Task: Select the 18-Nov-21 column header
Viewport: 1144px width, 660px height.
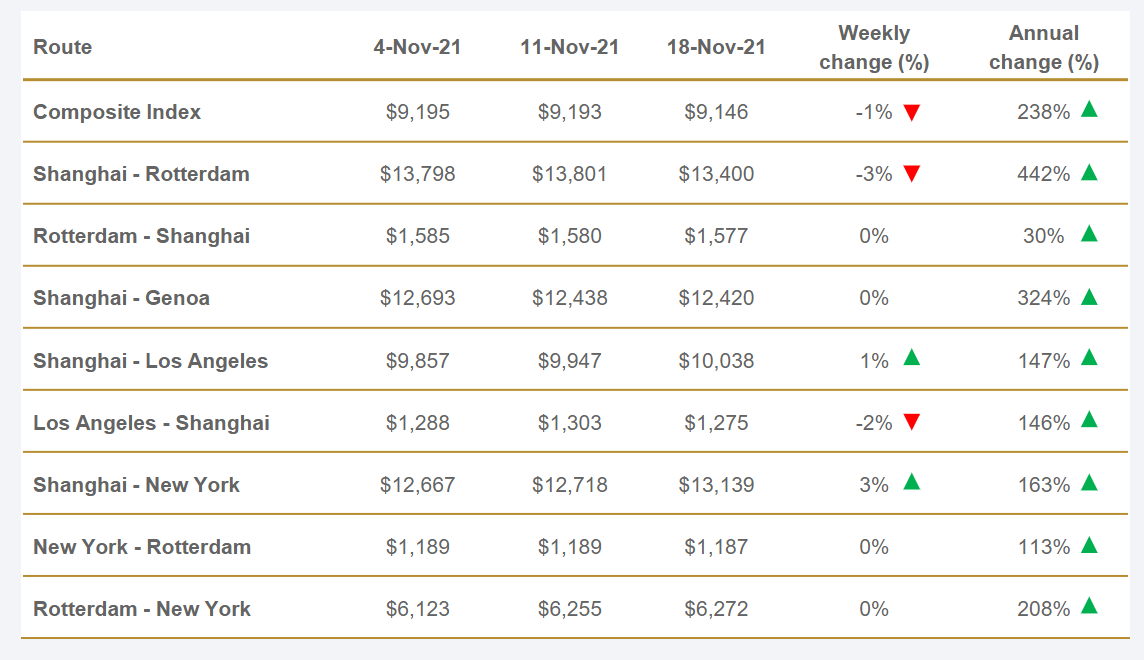Action: pyautogui.click(x=716, y=47)
